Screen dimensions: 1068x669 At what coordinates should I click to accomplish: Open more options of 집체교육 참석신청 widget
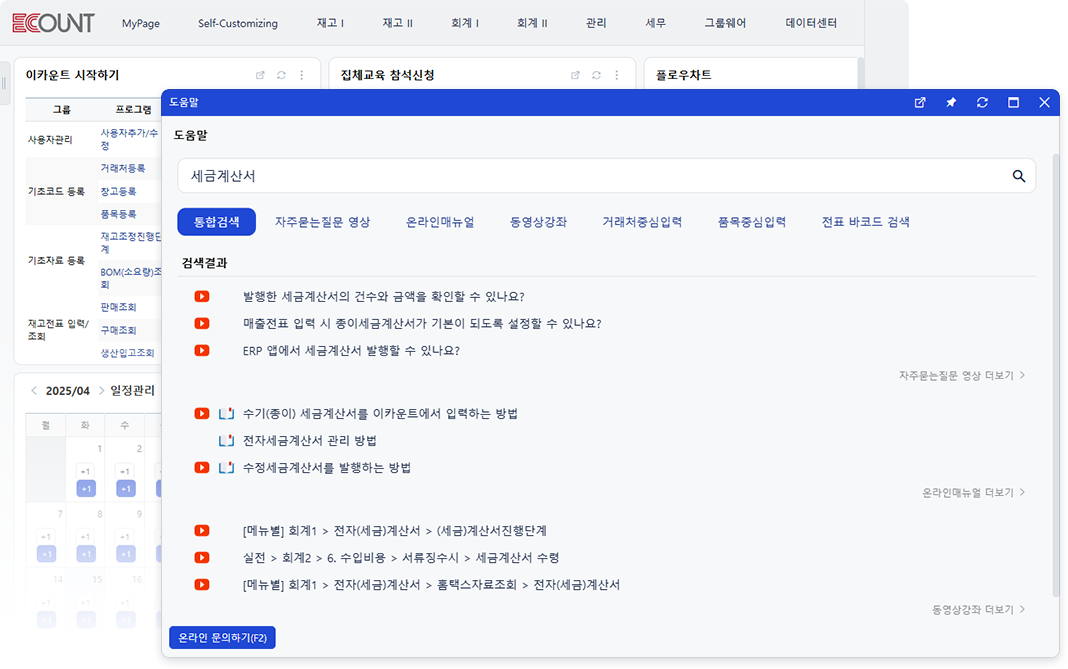pos(616,75)
